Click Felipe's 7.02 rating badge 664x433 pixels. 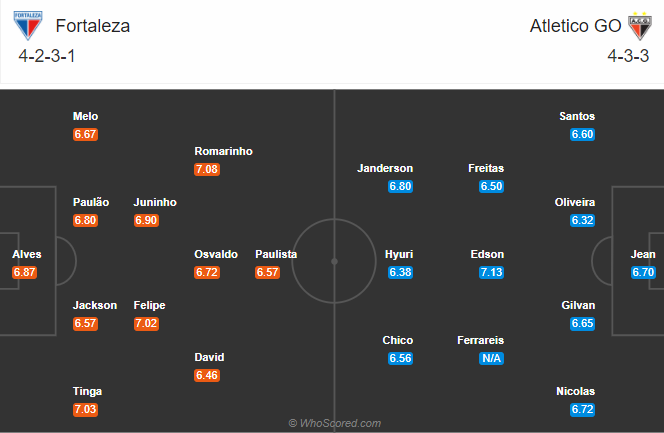click(x=146, y=323)
